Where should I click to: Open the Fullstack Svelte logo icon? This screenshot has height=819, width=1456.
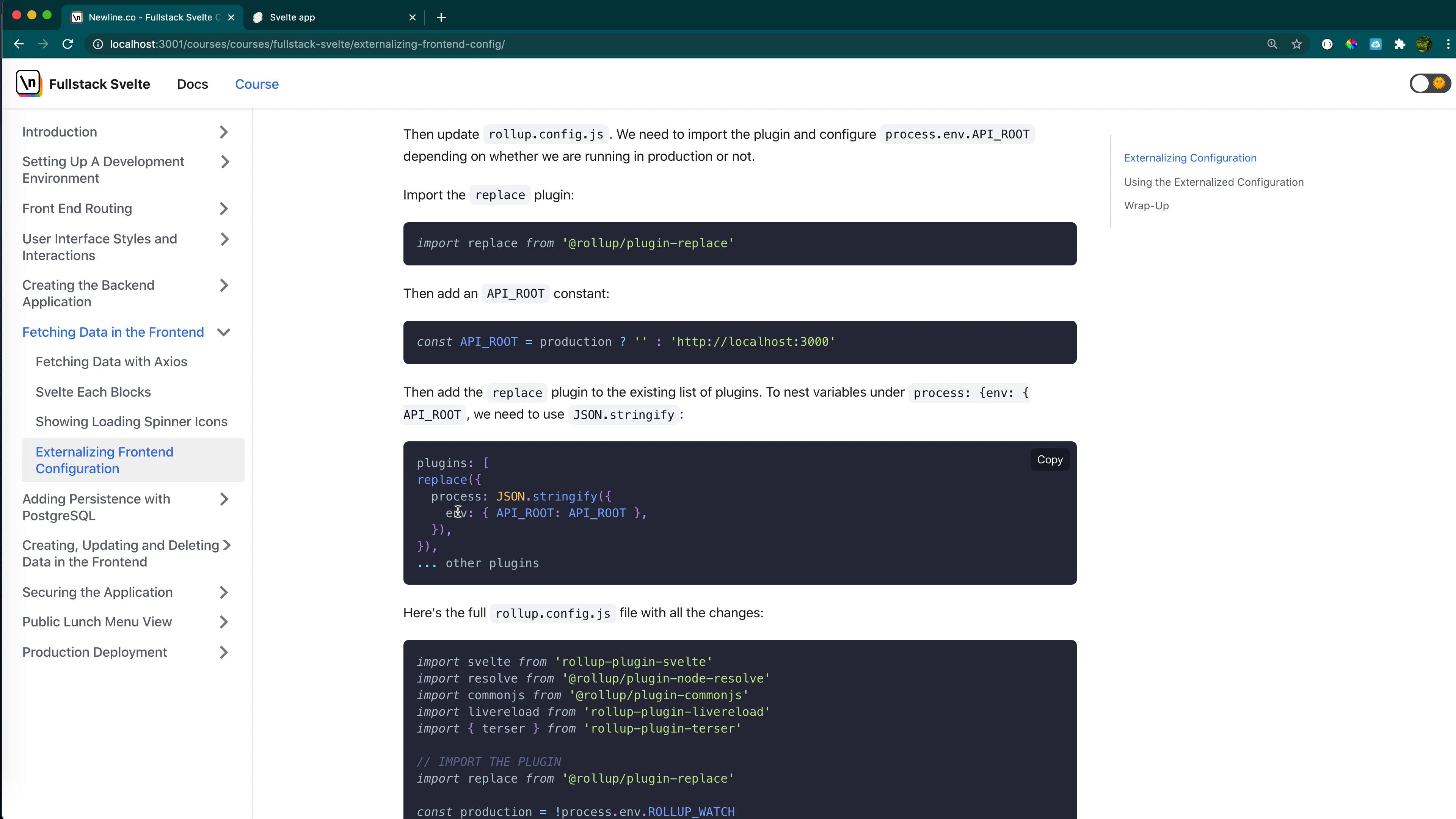[x=28, y=83]
